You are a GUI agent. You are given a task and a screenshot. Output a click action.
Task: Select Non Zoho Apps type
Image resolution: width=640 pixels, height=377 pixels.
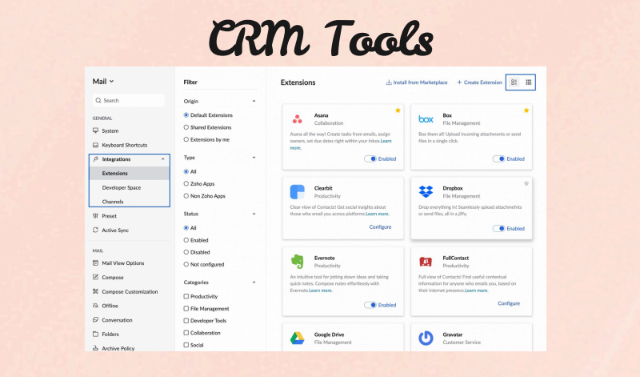pyautogui.click(x=186, y=196)
